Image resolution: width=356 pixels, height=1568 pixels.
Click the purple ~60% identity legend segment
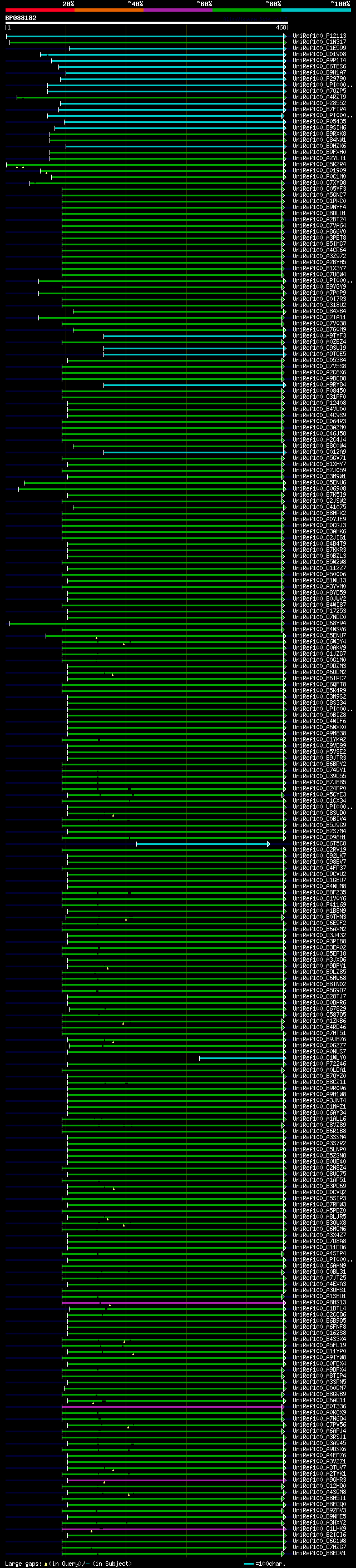pos(177,10)
